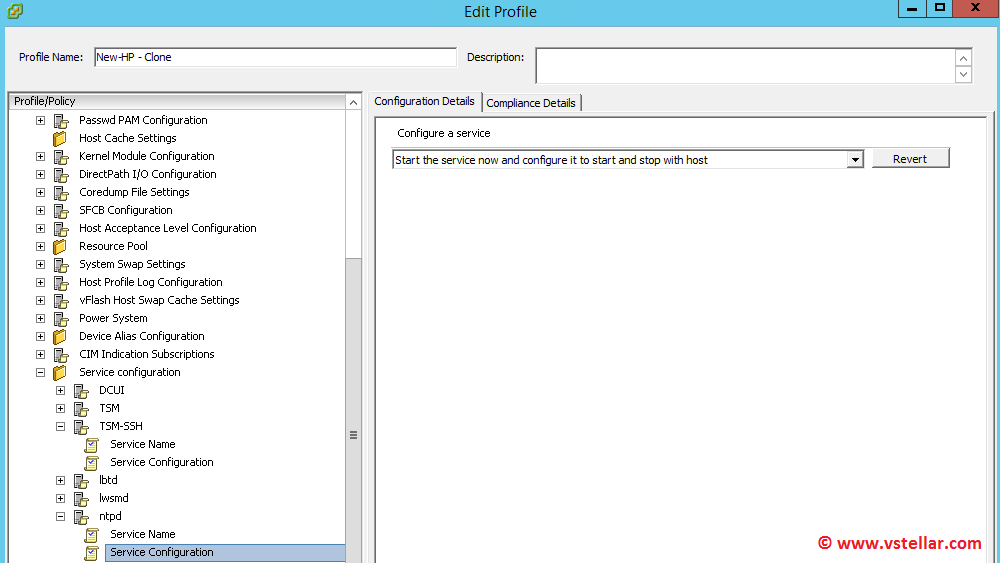Expand the DCUI service node

pos(60,391)
